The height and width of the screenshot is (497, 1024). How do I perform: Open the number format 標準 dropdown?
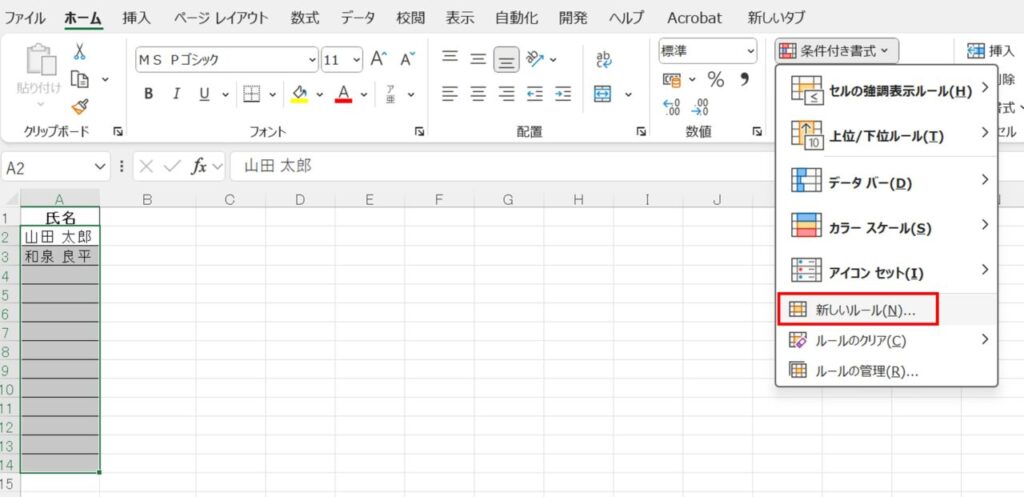pyautogui.click(x=749, y=50)
